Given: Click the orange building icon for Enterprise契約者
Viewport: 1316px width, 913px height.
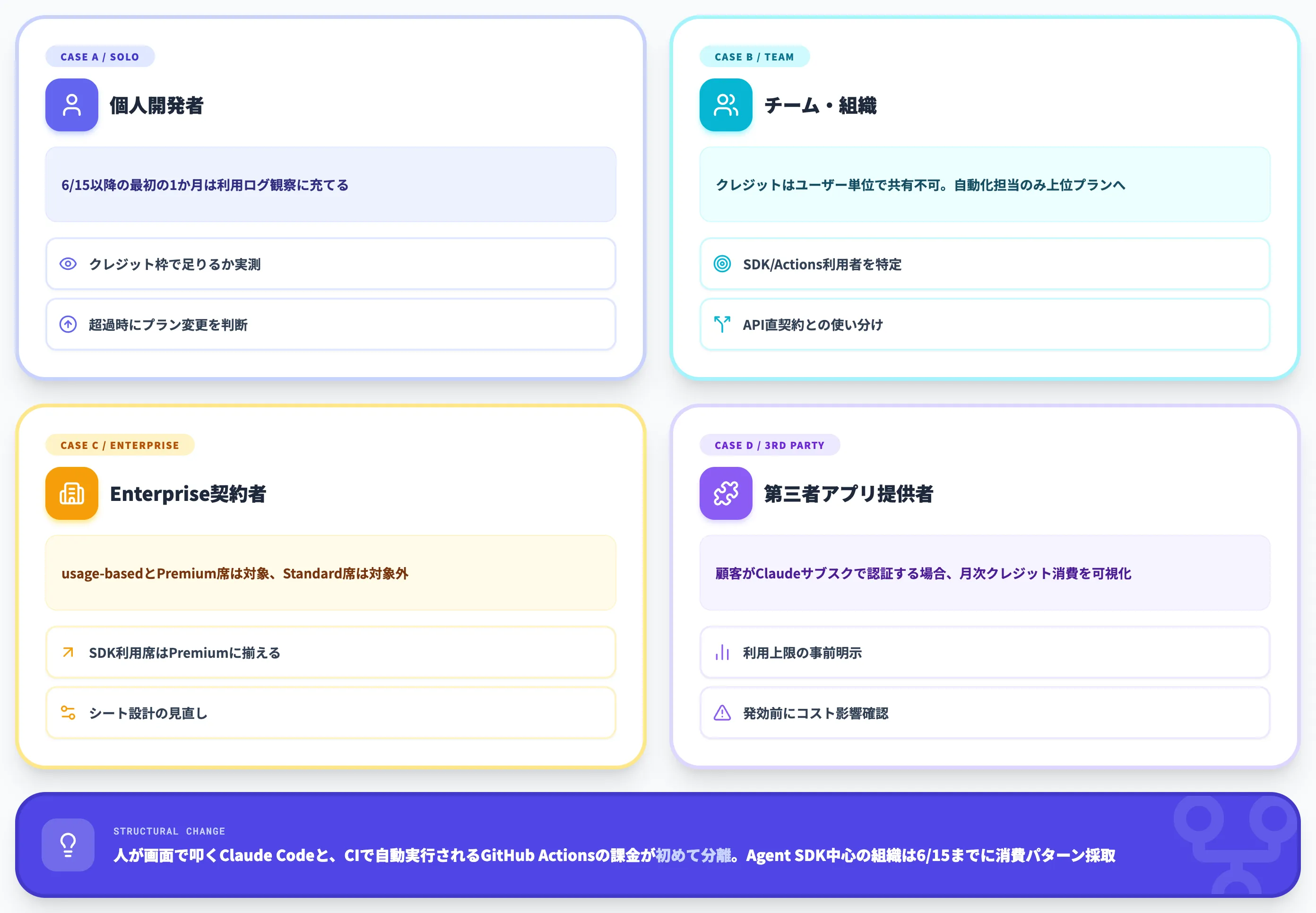Looking at the screenshot, I should coord(71,493).
